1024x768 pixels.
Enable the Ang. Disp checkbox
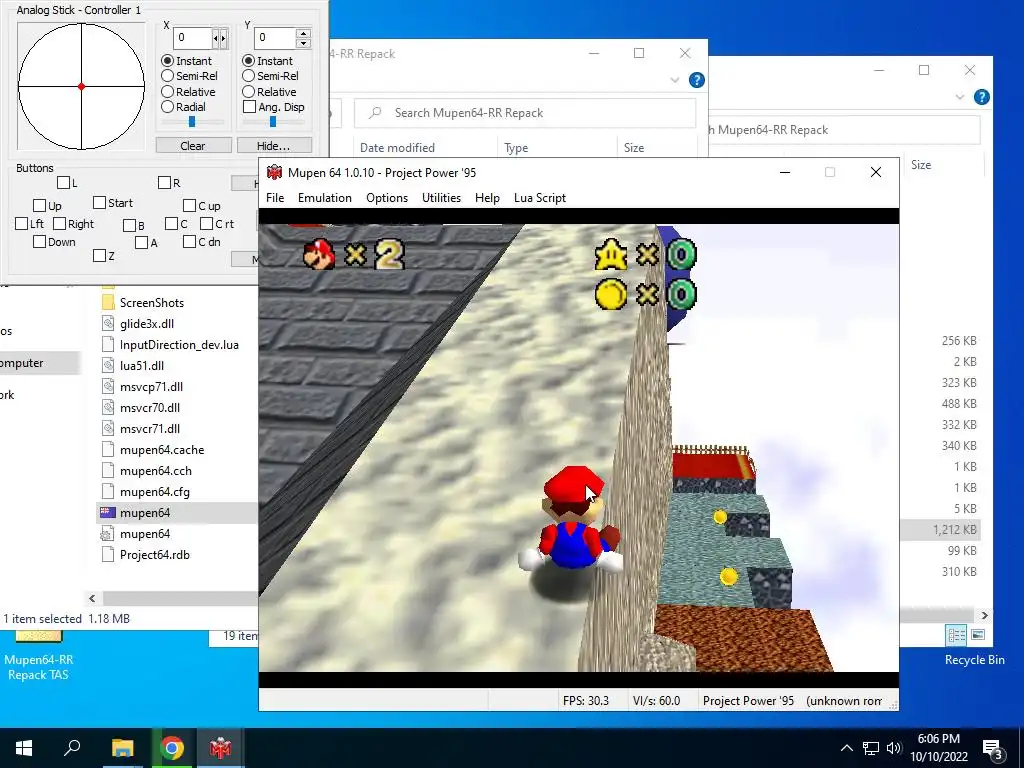[249, 106]
